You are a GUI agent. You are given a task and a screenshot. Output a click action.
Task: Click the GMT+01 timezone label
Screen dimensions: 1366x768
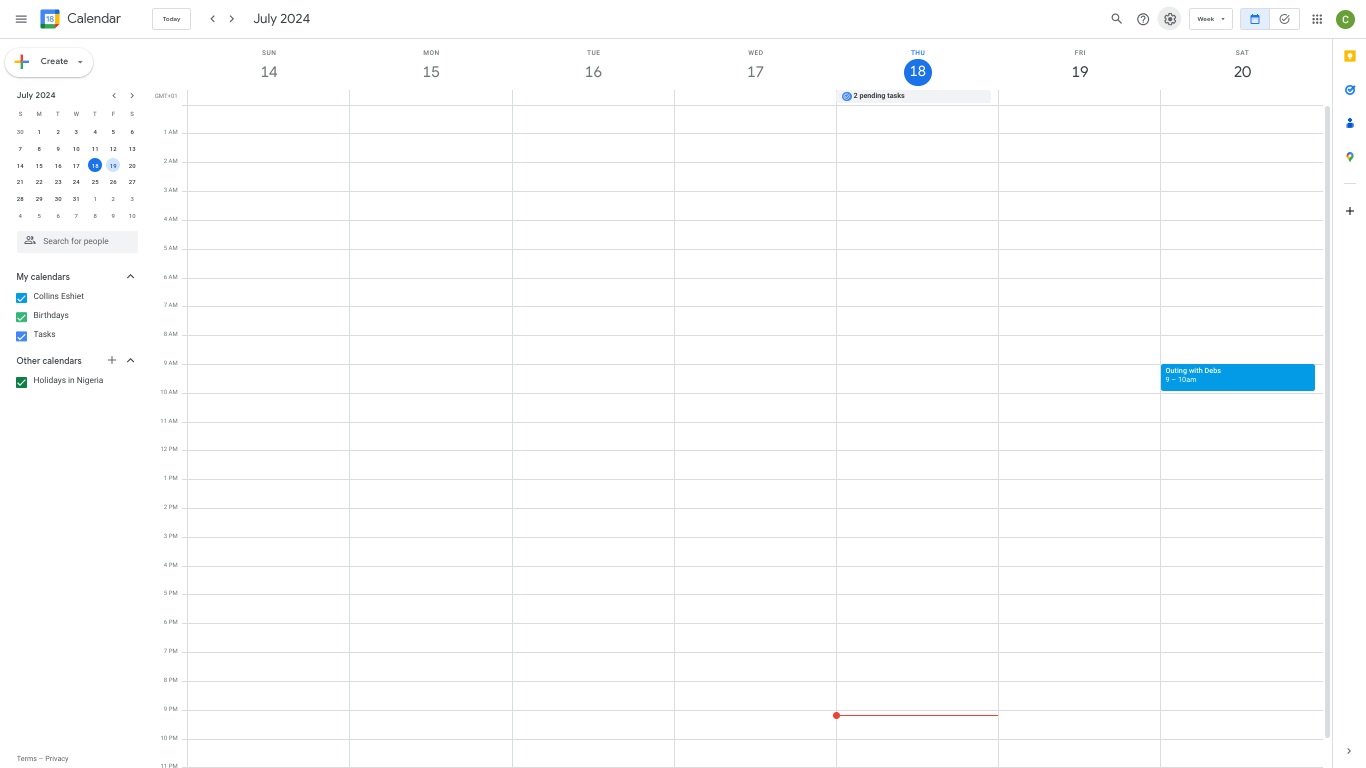click(x=166, y=96)
